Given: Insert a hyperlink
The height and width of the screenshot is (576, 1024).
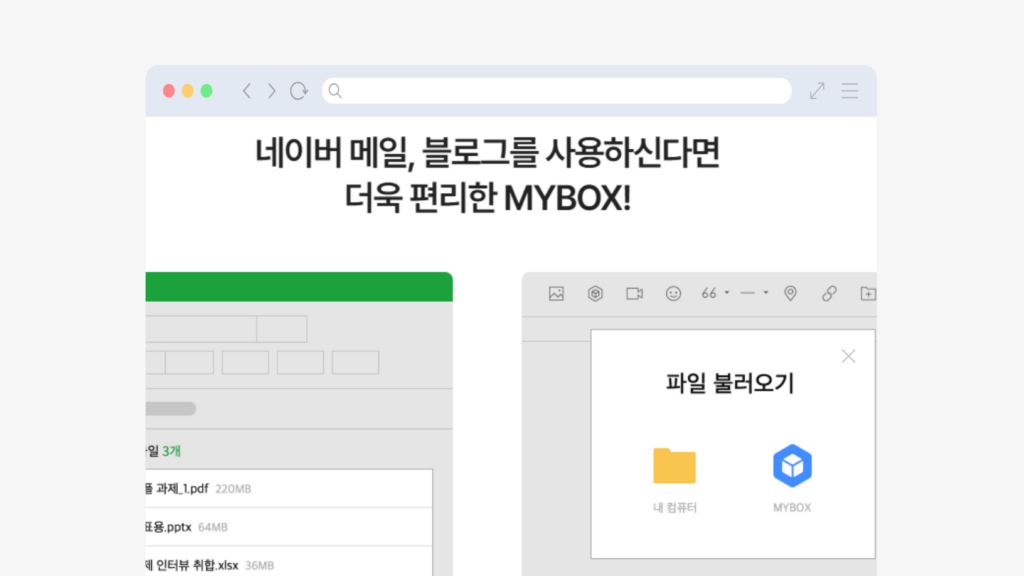Looking at the screenshot, I should coord(830,292).
